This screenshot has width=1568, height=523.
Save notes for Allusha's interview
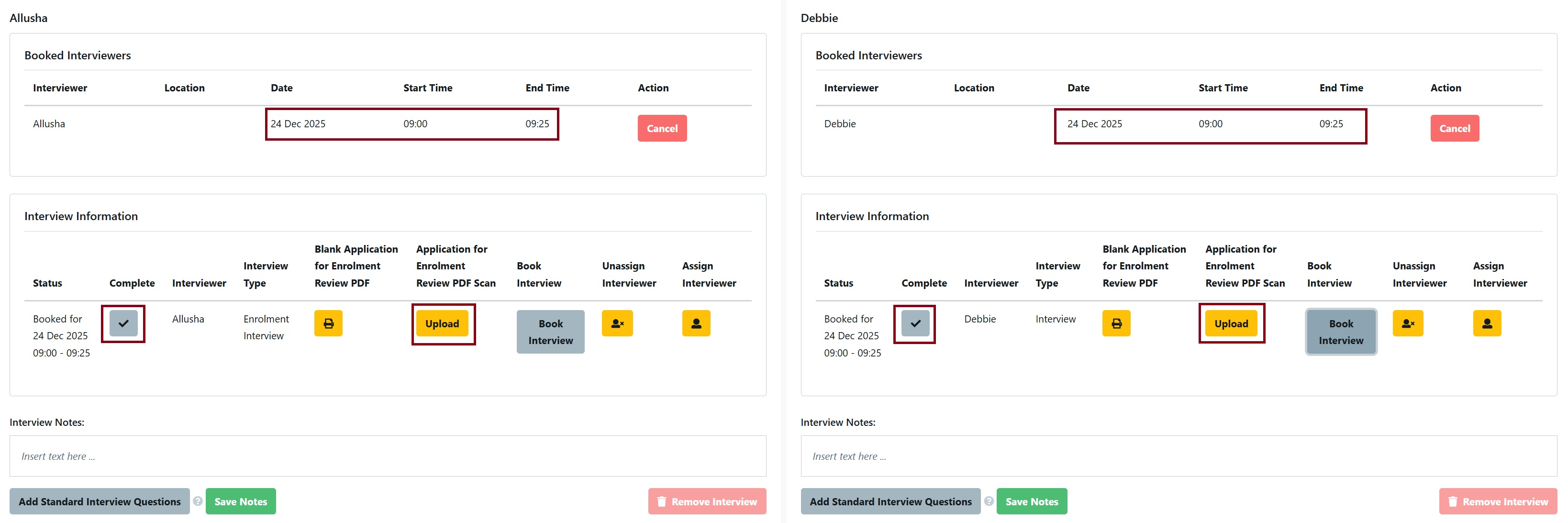(x=240, y=501)
